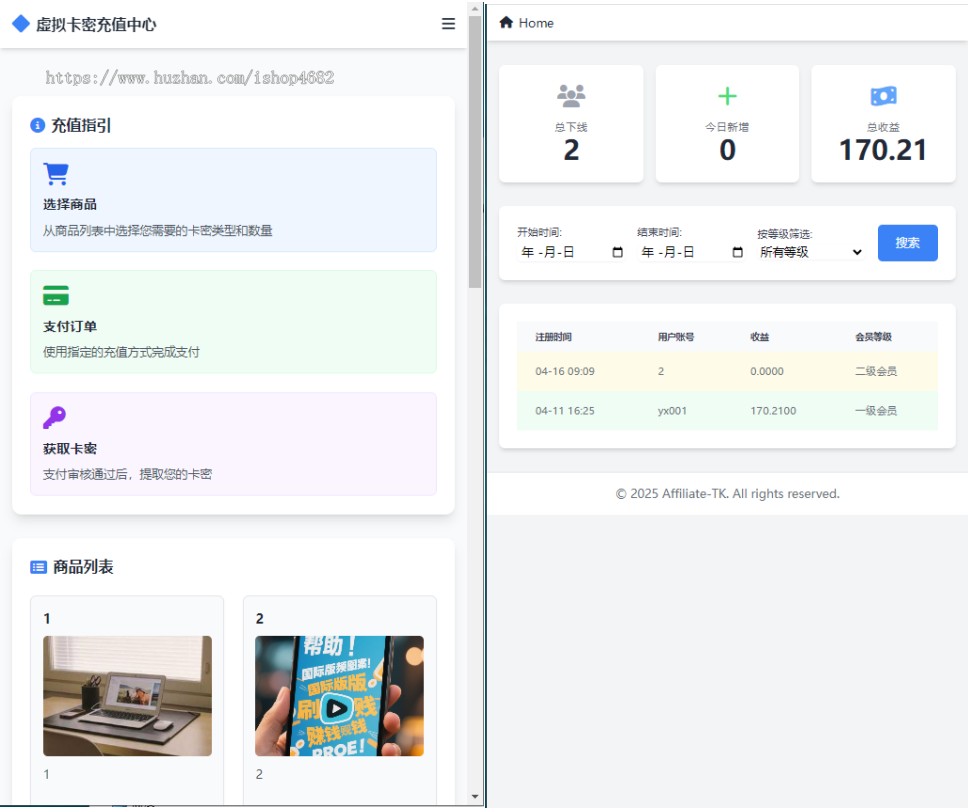Image resolution: width=972 pixels, height=811 pixels.
Task: Click the 注册时间 column header
Action: (x=554, y=338)
